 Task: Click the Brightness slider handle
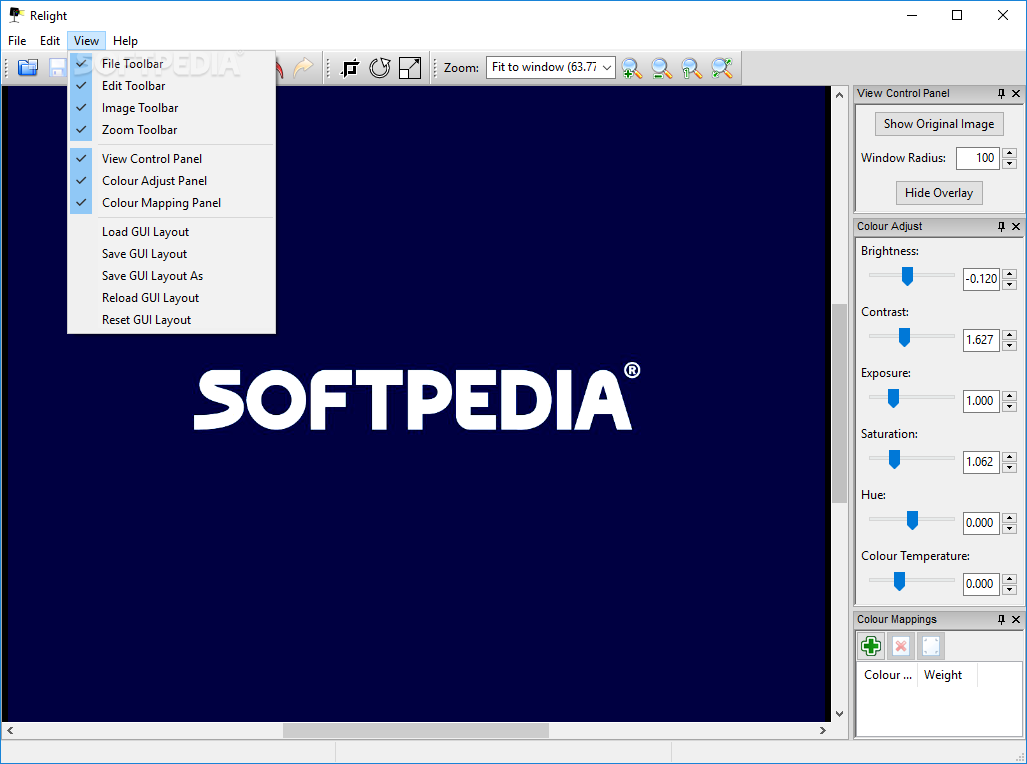pos(907,276)
